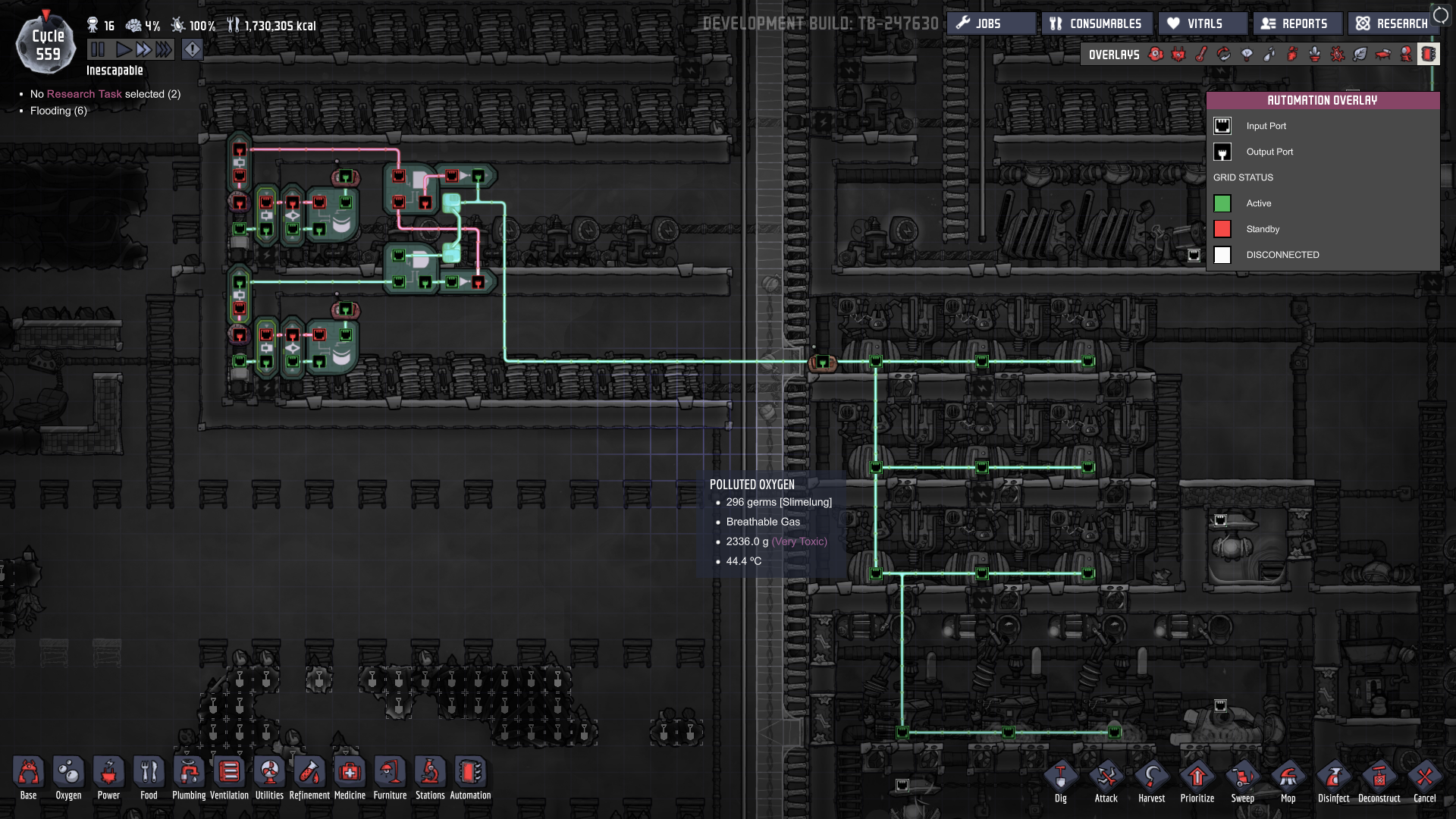This screenshot has width=1456, height=819.
Task: Click the Research Task link
Action: coord(84,94)
